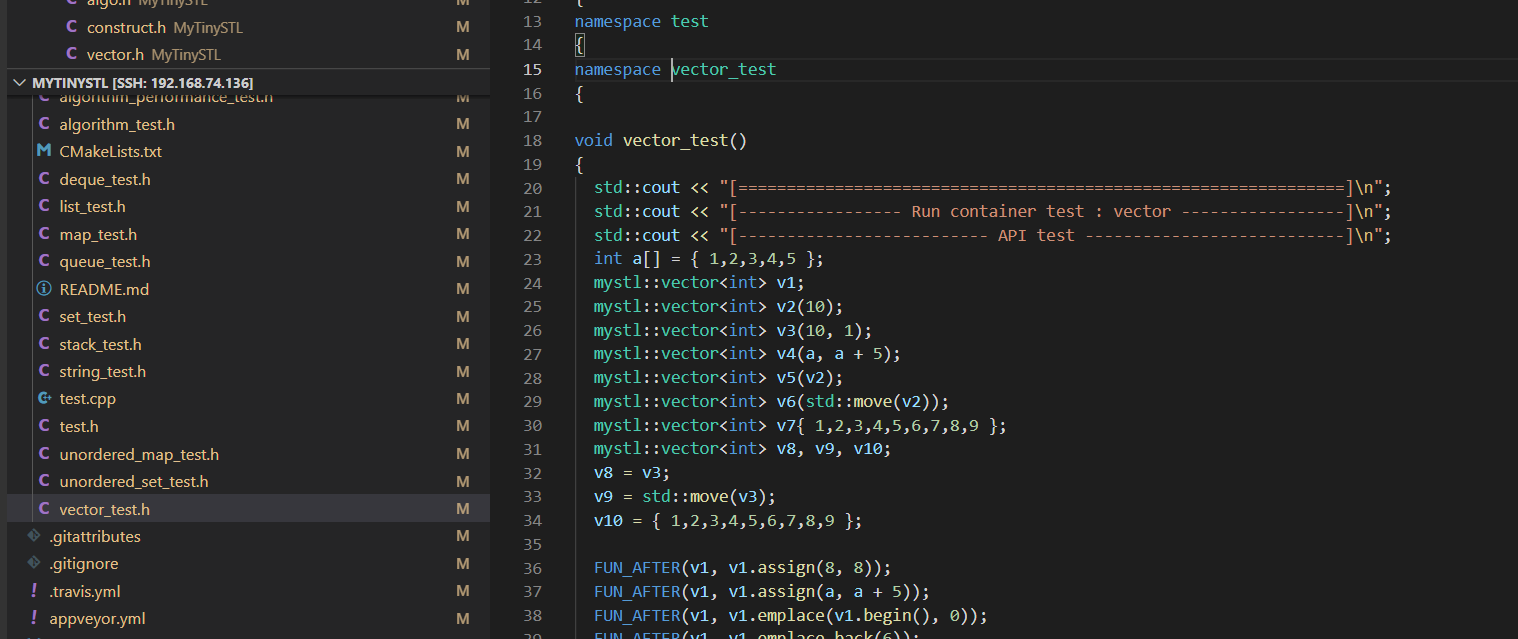
Task: Open set_test.h in the explorer
Action: (93, 317)
